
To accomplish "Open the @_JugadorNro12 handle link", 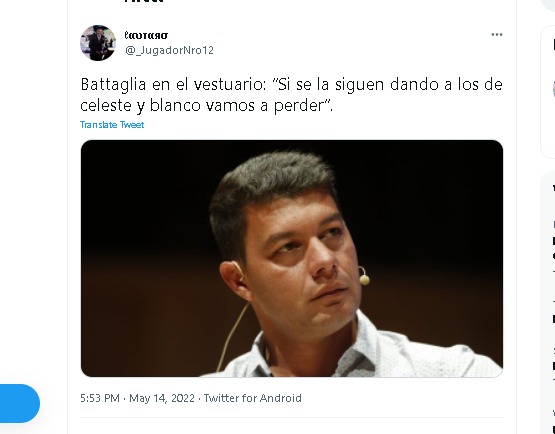I will click(169, 50).
